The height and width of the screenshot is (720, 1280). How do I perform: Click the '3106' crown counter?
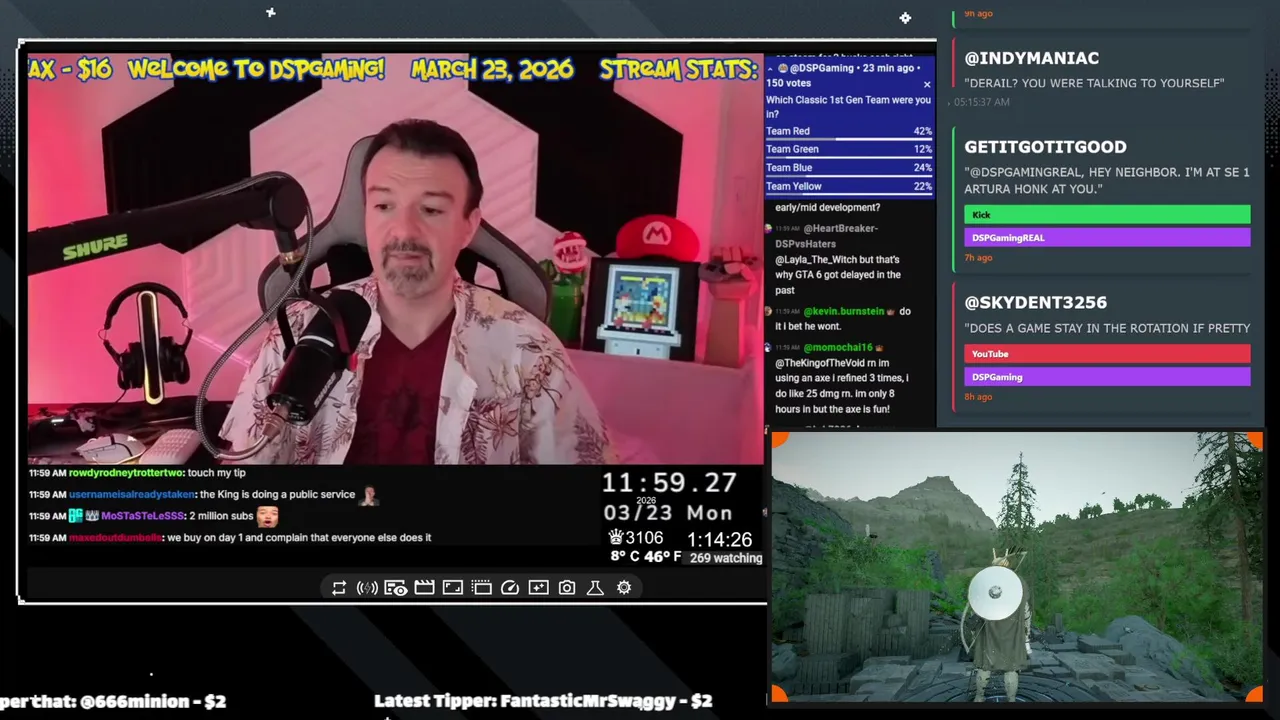pos(636,538)
